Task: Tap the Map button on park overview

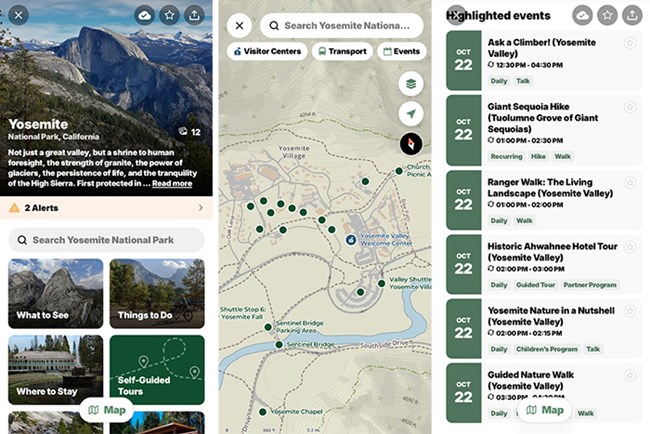Action: point(107,410)
